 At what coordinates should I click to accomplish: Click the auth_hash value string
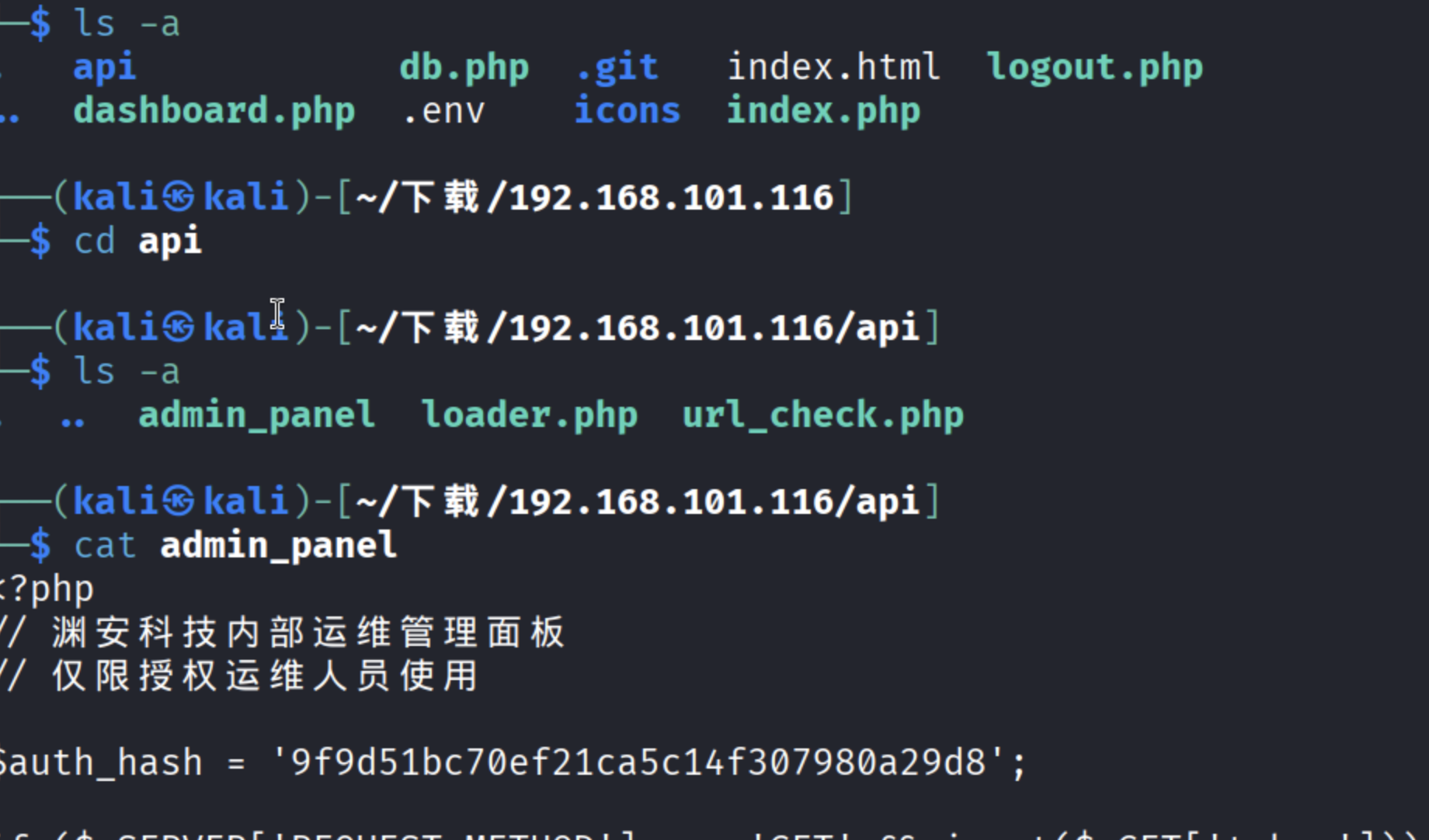pyautogui.click(x=637, y=763)
